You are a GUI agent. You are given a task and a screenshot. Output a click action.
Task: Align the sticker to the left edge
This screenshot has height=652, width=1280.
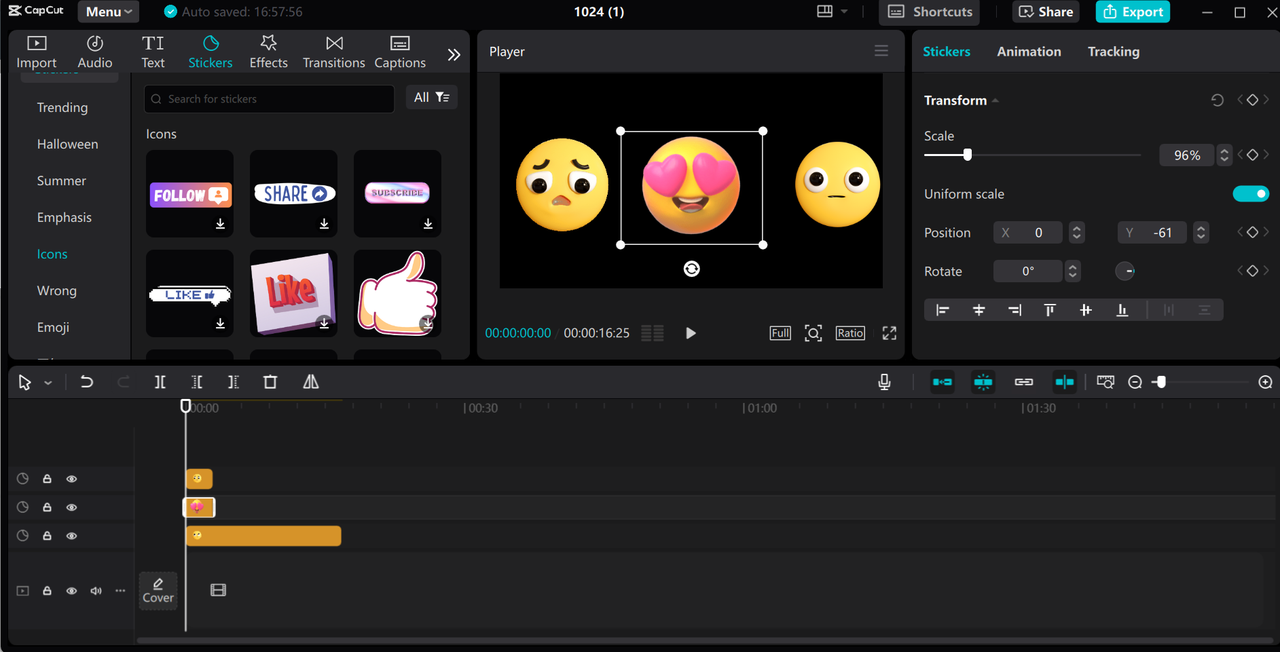[x=942, y=310]
